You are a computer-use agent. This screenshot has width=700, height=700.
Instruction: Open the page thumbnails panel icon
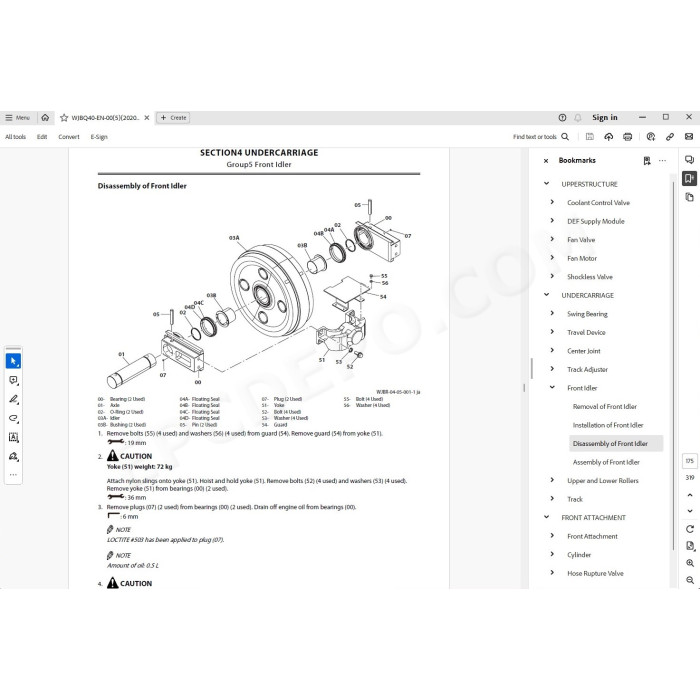(x=689, y=197)
